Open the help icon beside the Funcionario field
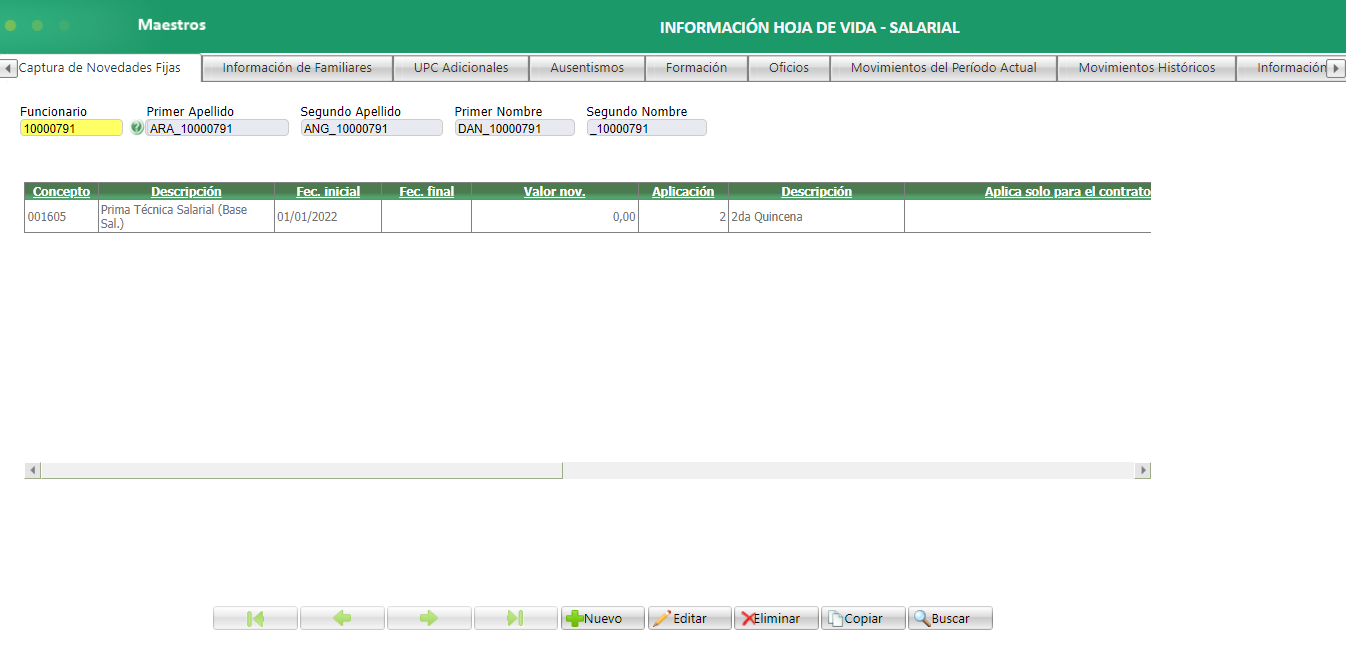The image size is (1346, 647). tap(136, 128)
